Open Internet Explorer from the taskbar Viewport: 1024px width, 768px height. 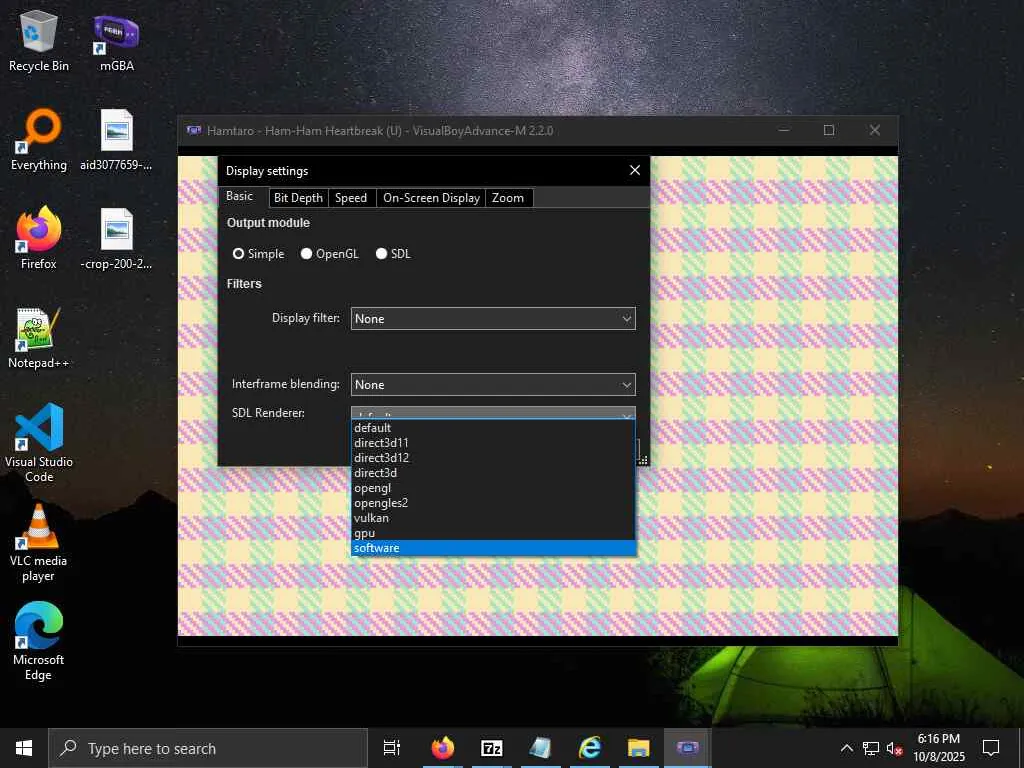pyautogui.click(x=590, y=748)
